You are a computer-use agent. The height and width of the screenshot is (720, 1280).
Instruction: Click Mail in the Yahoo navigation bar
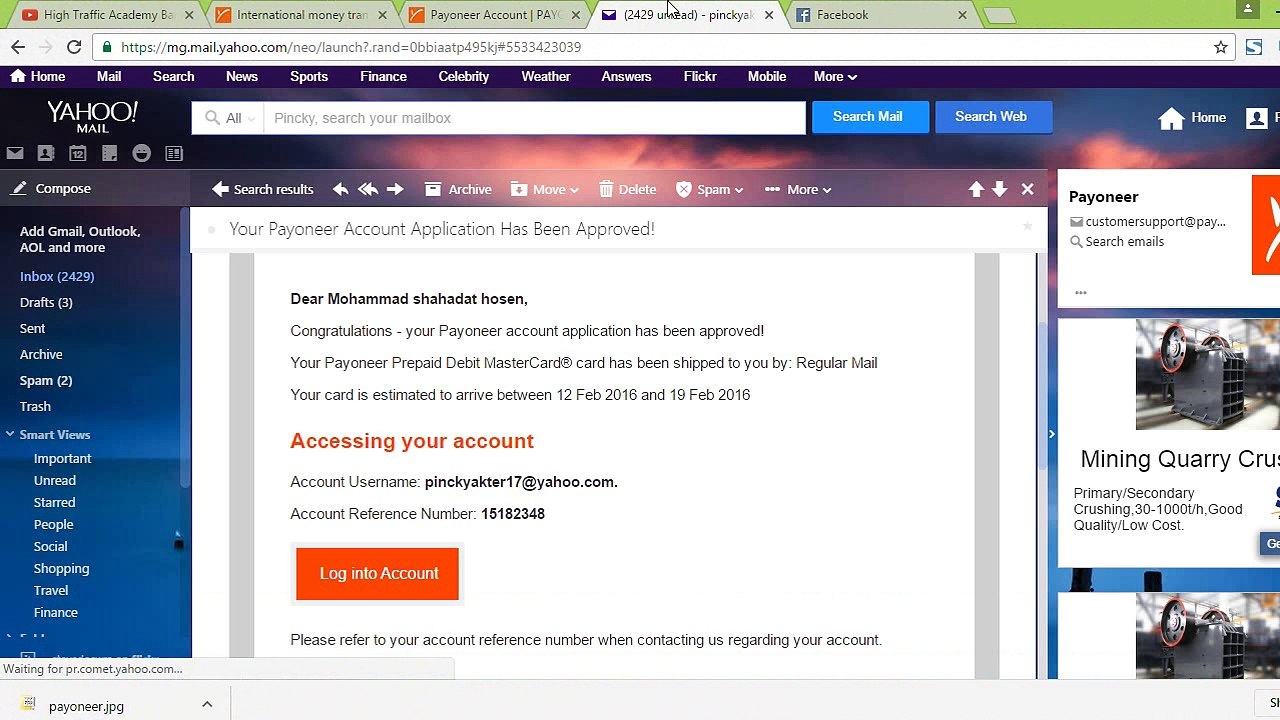(x=109, y=76)
